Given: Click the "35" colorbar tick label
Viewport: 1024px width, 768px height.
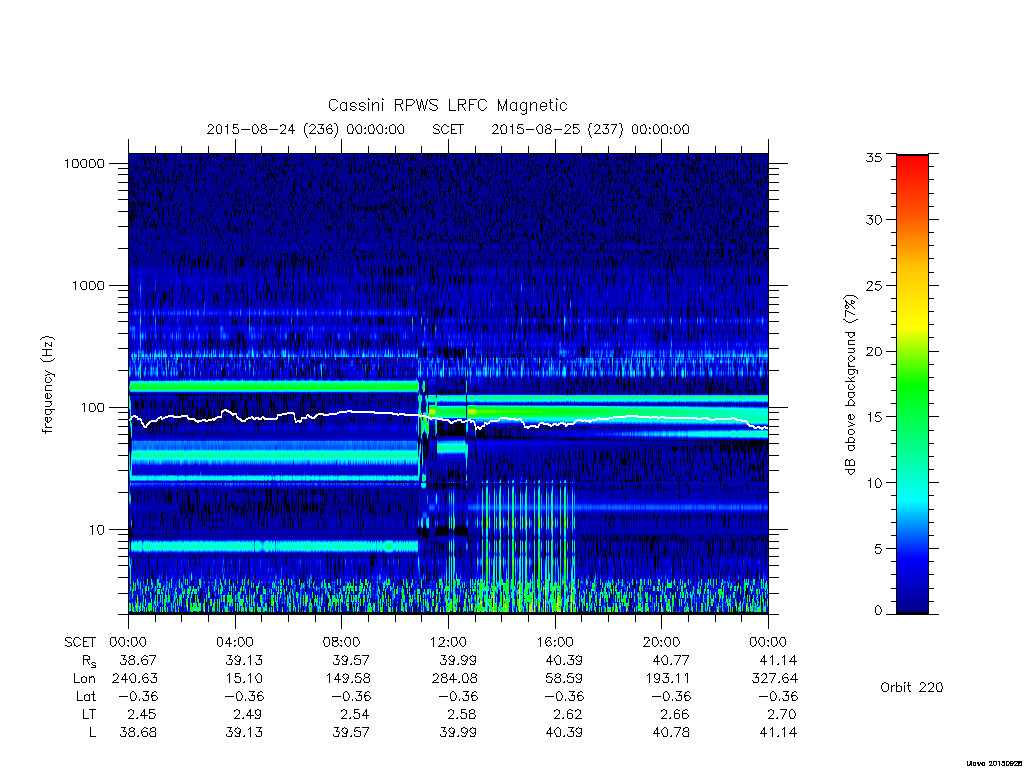Looking at the screenshot, I should [x=873, y=157].
